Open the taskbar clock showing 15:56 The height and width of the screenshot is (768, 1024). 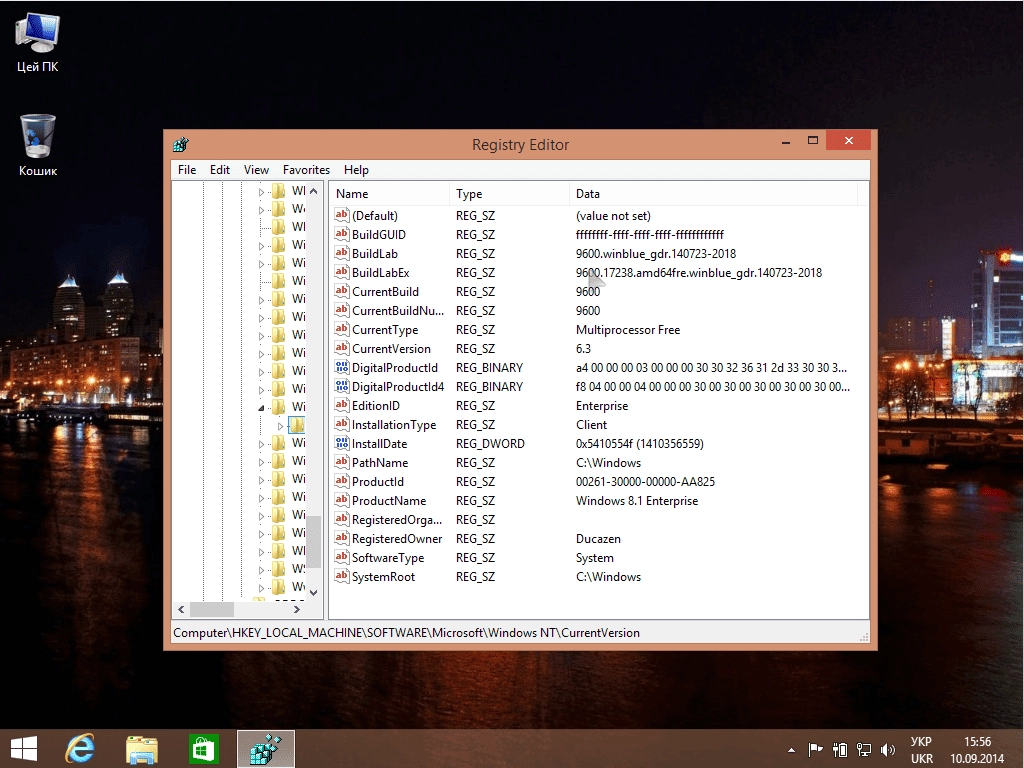(x=977, y=750)
